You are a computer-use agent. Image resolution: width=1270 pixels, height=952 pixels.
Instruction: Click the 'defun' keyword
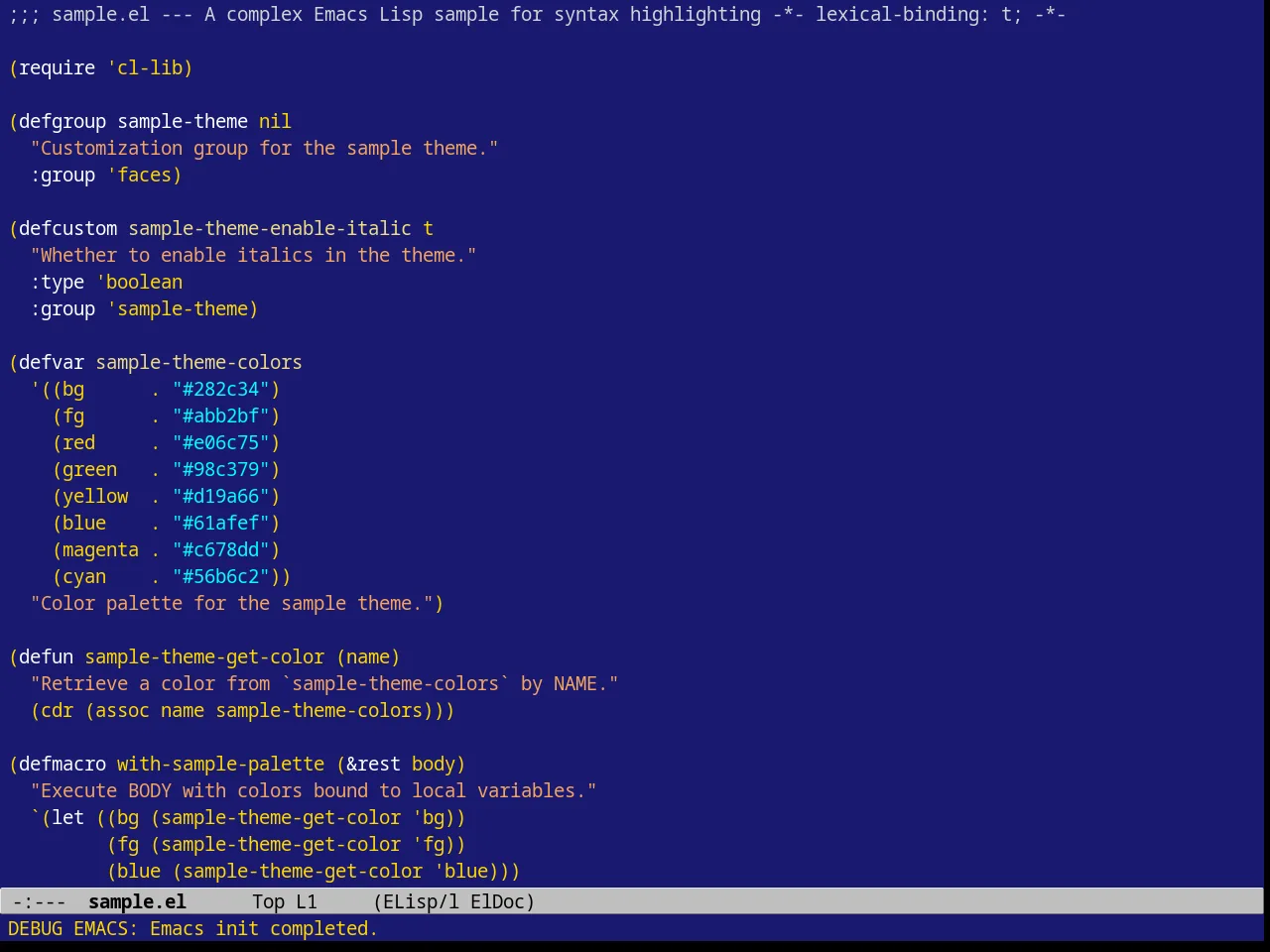47,656
